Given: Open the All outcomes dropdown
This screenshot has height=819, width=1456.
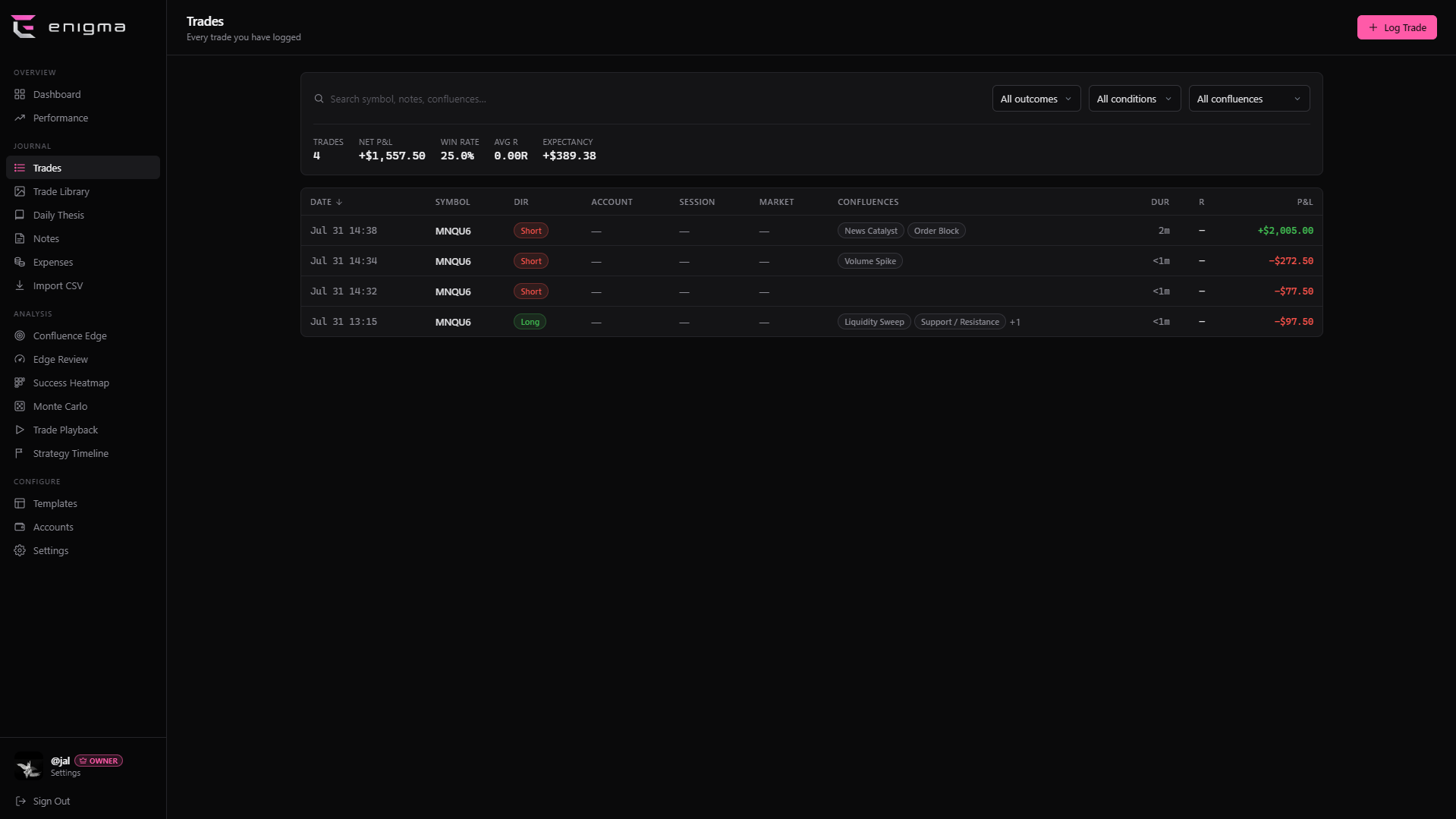Looking at the screenshot, I should (x=1036, y=99).
